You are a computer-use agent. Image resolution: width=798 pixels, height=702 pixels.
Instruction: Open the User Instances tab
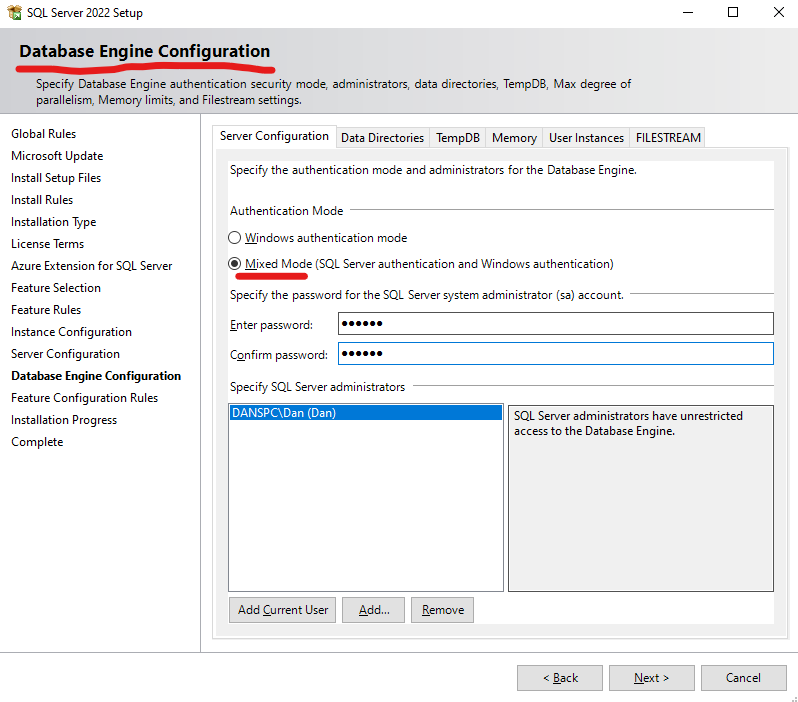coord(586,138)
